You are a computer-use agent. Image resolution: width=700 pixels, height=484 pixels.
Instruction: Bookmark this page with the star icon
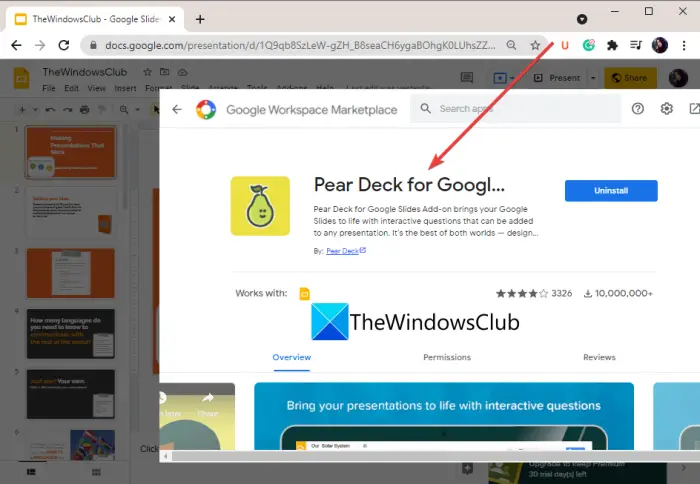tap(535, 45)
